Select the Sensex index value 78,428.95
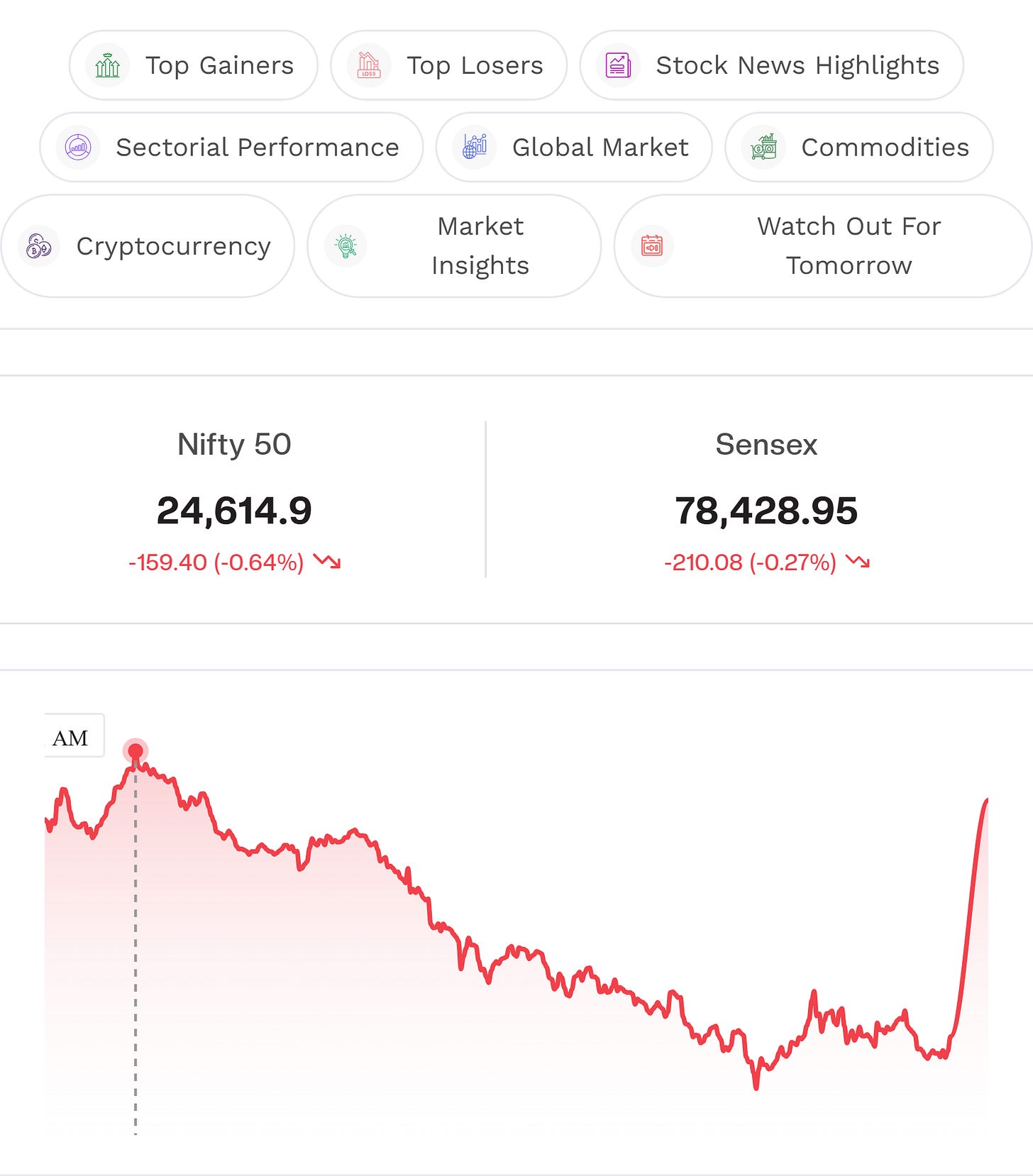 point(766,511)
